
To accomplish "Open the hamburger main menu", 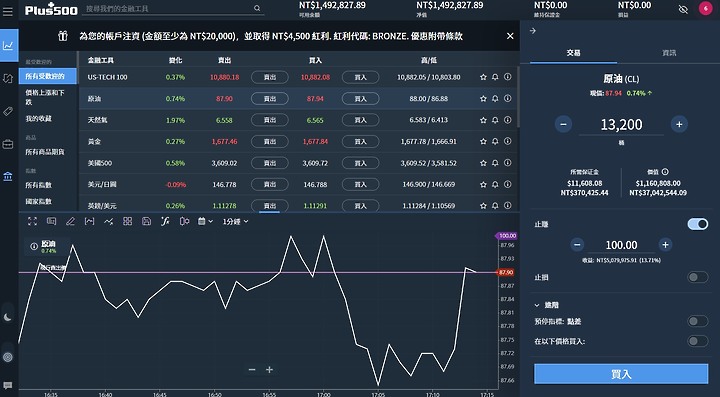I will [x=8, y=11].
